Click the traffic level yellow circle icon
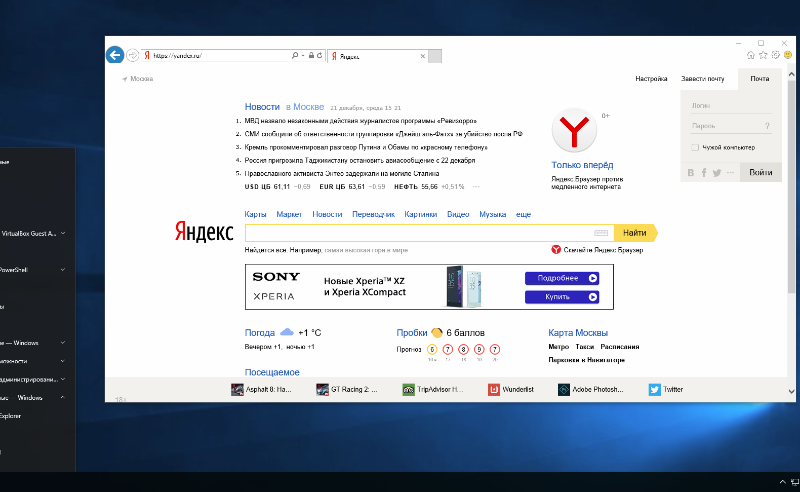The image size is (800, 492). (x=437, y=332)
